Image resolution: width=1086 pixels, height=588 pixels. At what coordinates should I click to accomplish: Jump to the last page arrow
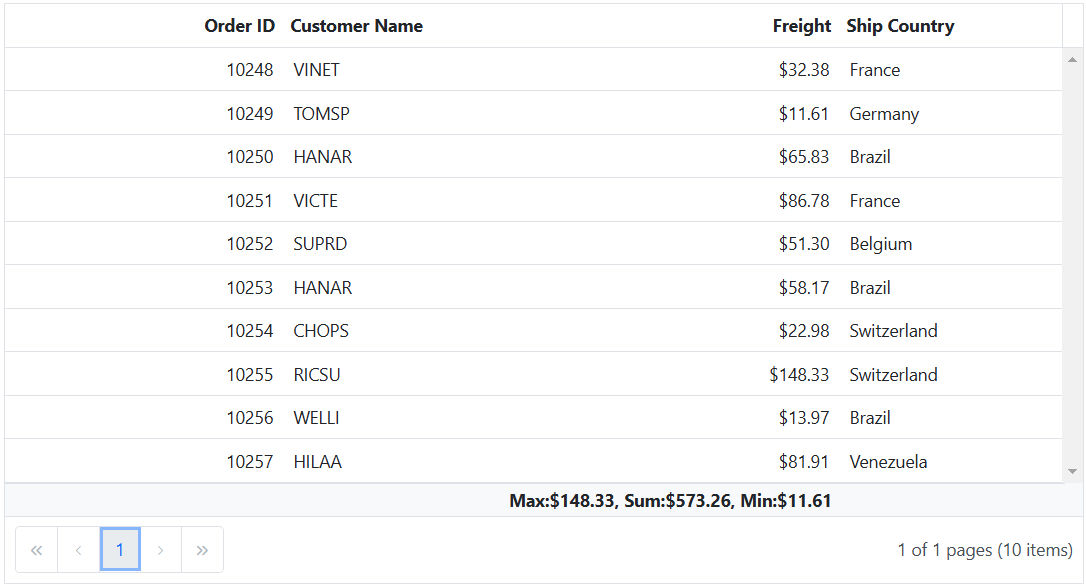coord(202,550)
